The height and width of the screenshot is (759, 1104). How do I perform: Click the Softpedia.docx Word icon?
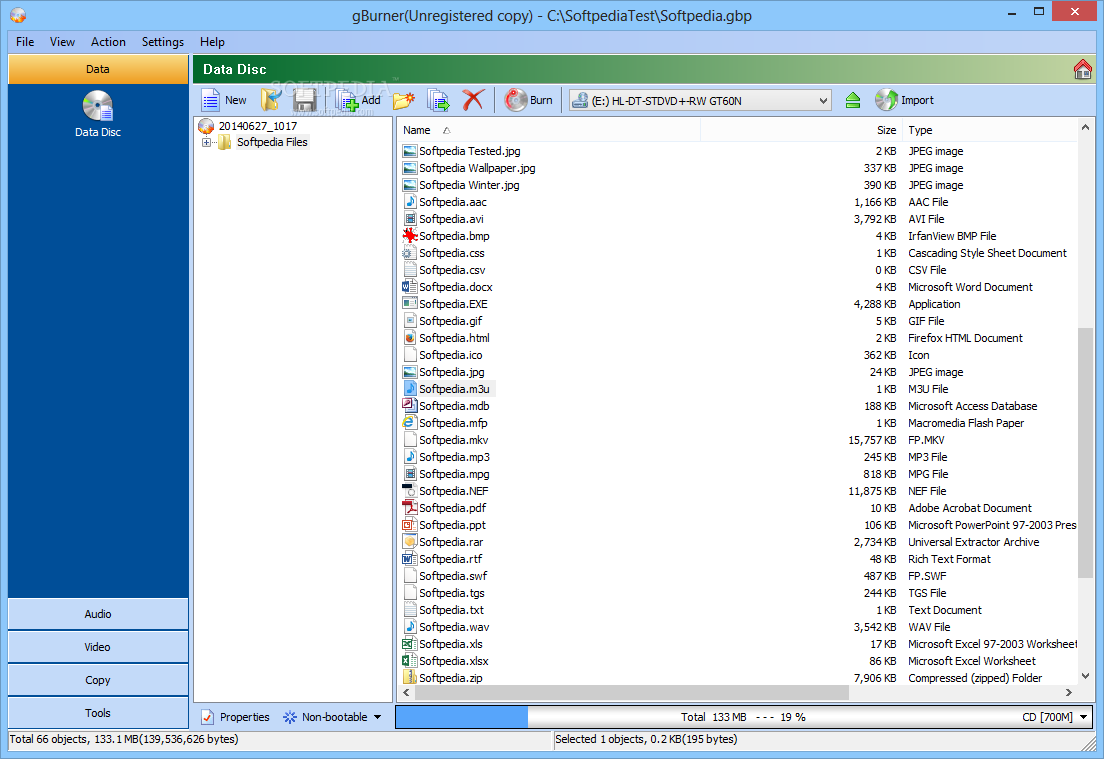click(x=410, y=287)
